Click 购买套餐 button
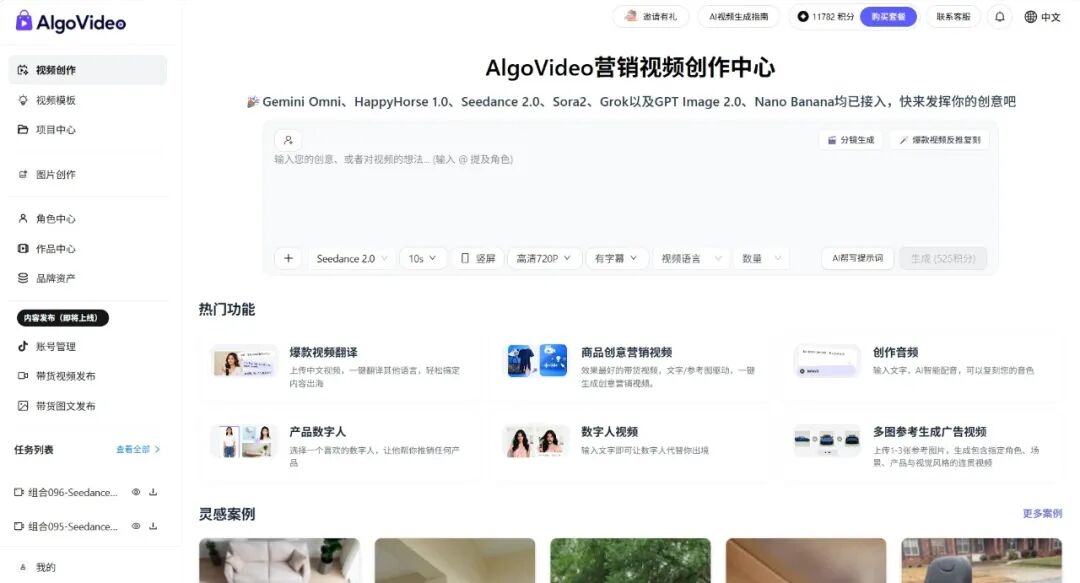Viewport: 1080px width, 583px height. 889,17
